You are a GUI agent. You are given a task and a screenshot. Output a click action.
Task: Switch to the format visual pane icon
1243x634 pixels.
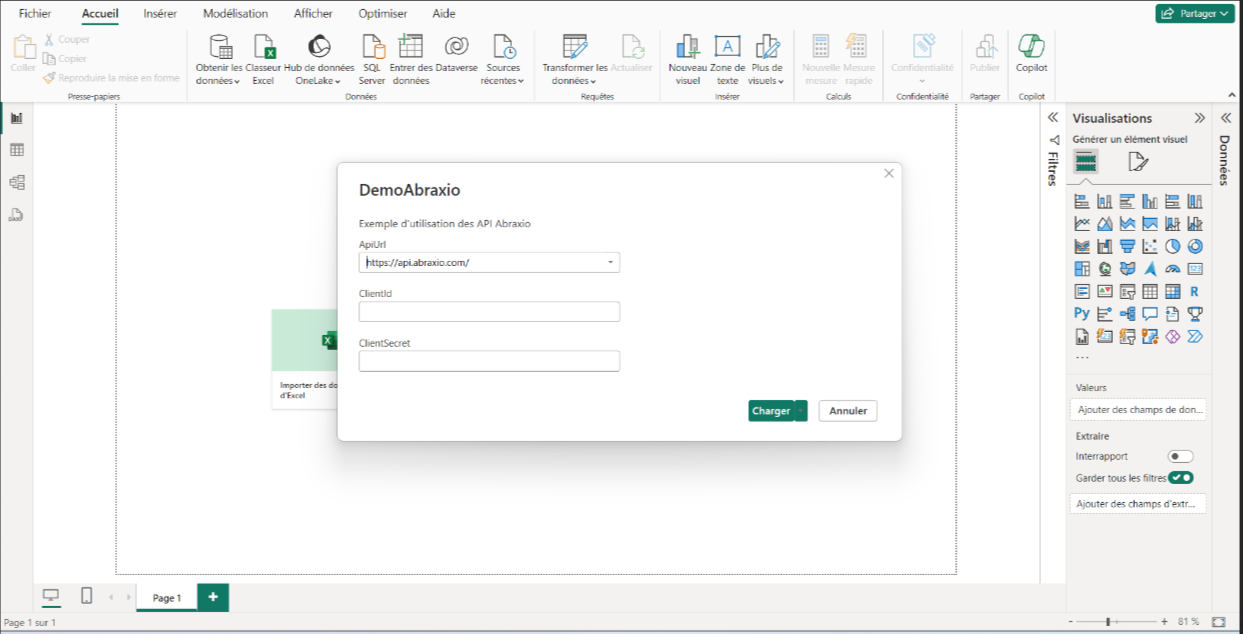pyautogui.click(x=1138, y=161)
